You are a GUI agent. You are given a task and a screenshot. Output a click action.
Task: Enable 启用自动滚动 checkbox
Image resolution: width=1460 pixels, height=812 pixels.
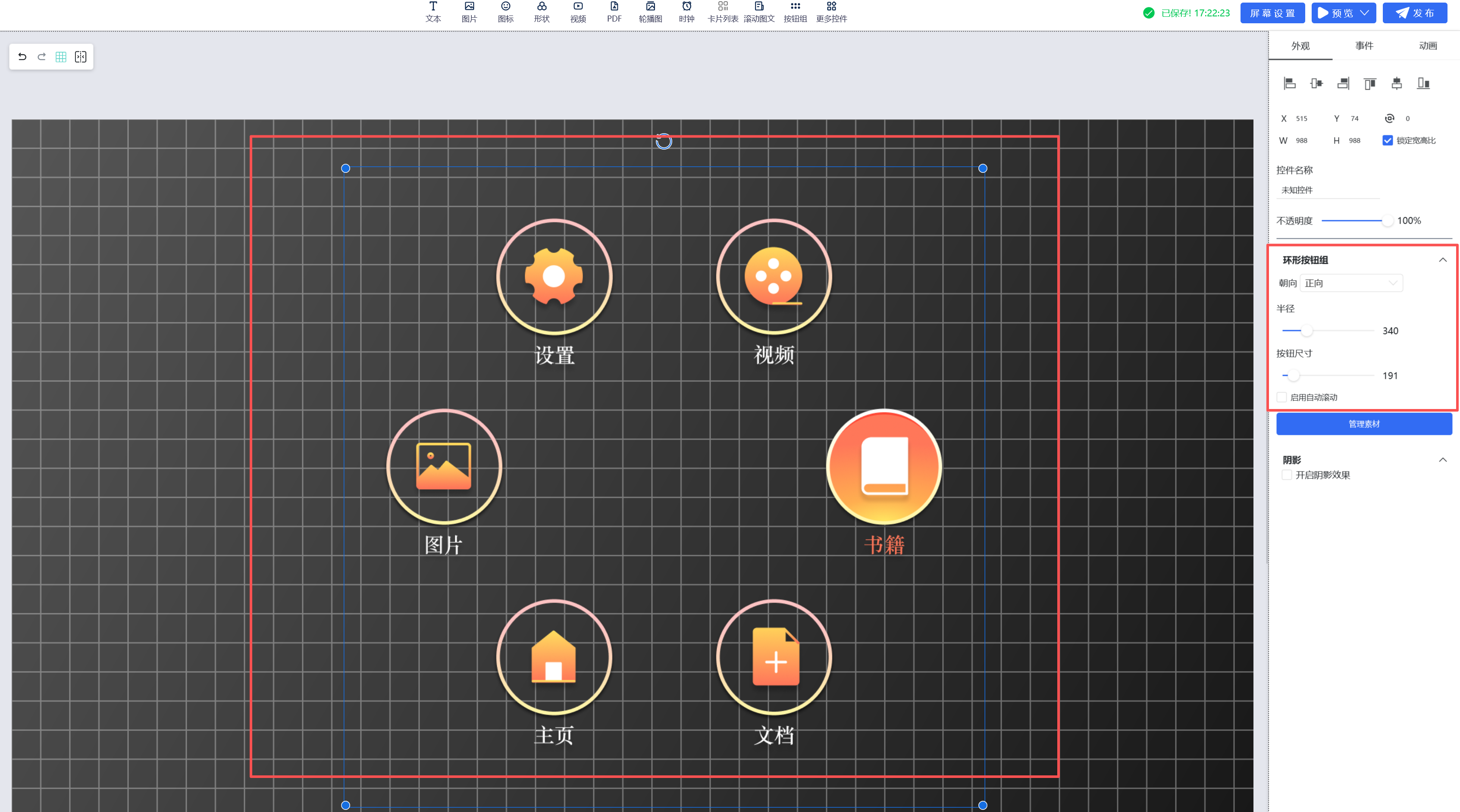coord(1281,397)
